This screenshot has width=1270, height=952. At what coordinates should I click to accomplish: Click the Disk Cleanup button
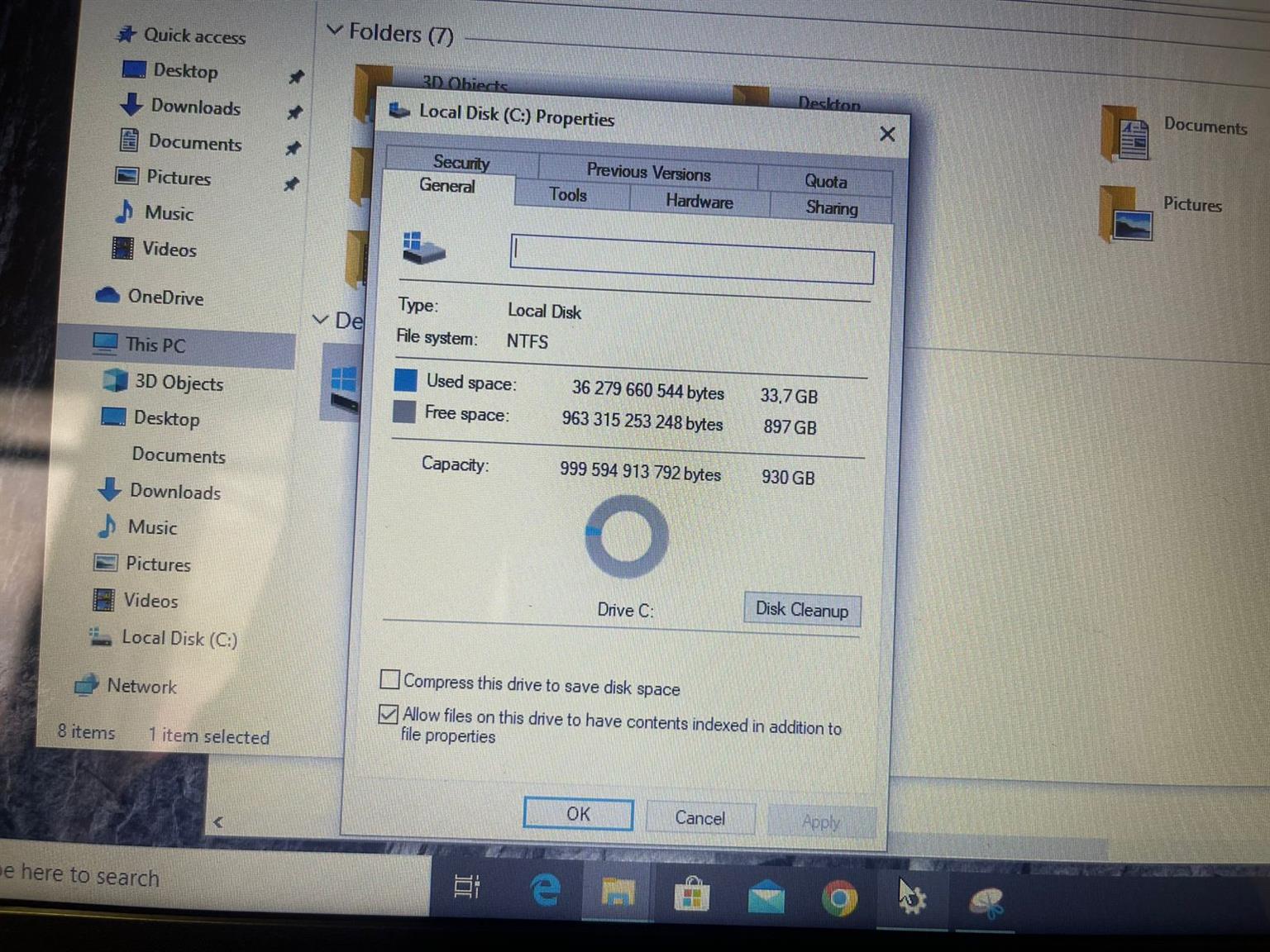click(801, 610)
